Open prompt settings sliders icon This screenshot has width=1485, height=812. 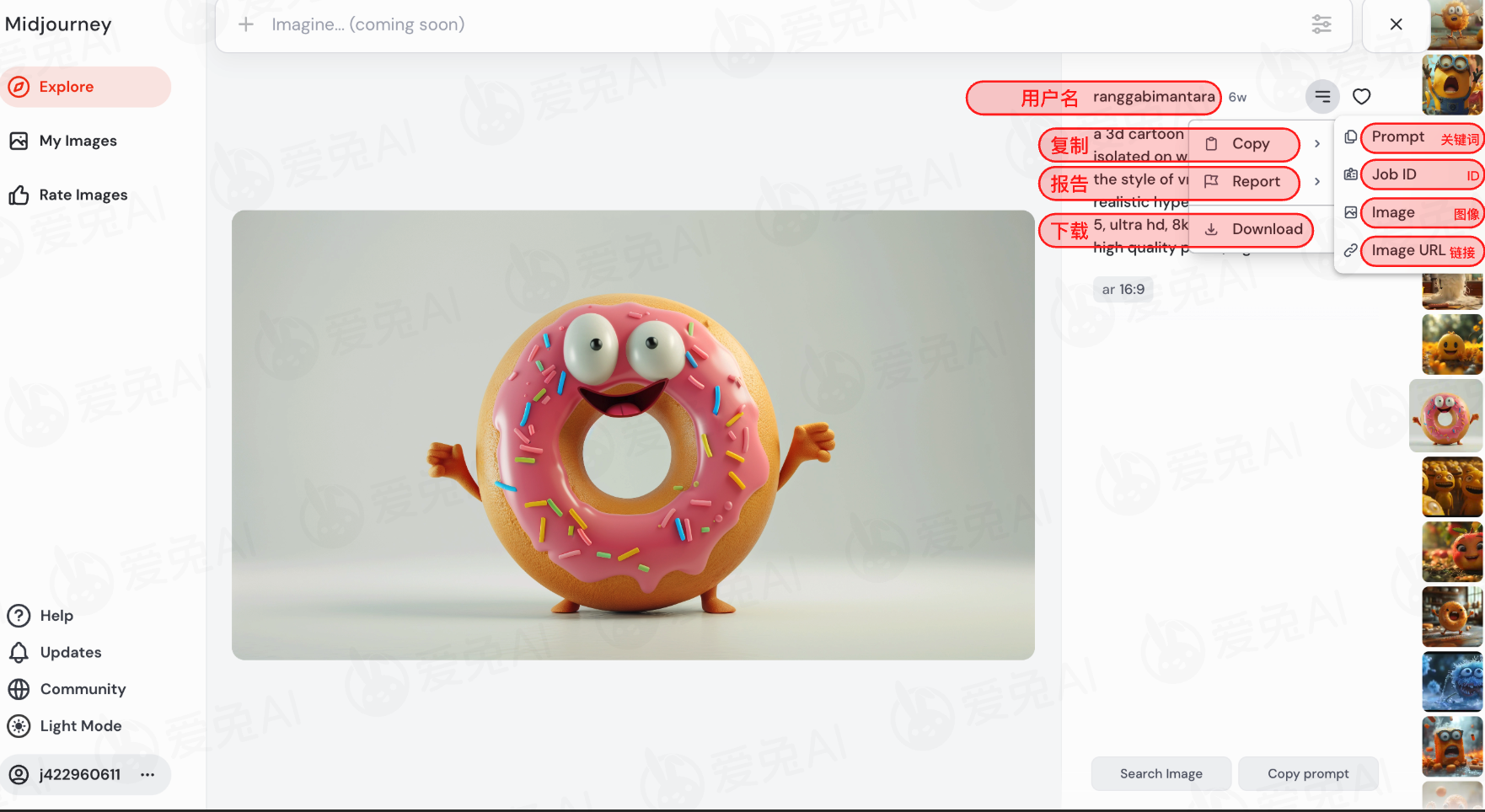(1321, 24)
